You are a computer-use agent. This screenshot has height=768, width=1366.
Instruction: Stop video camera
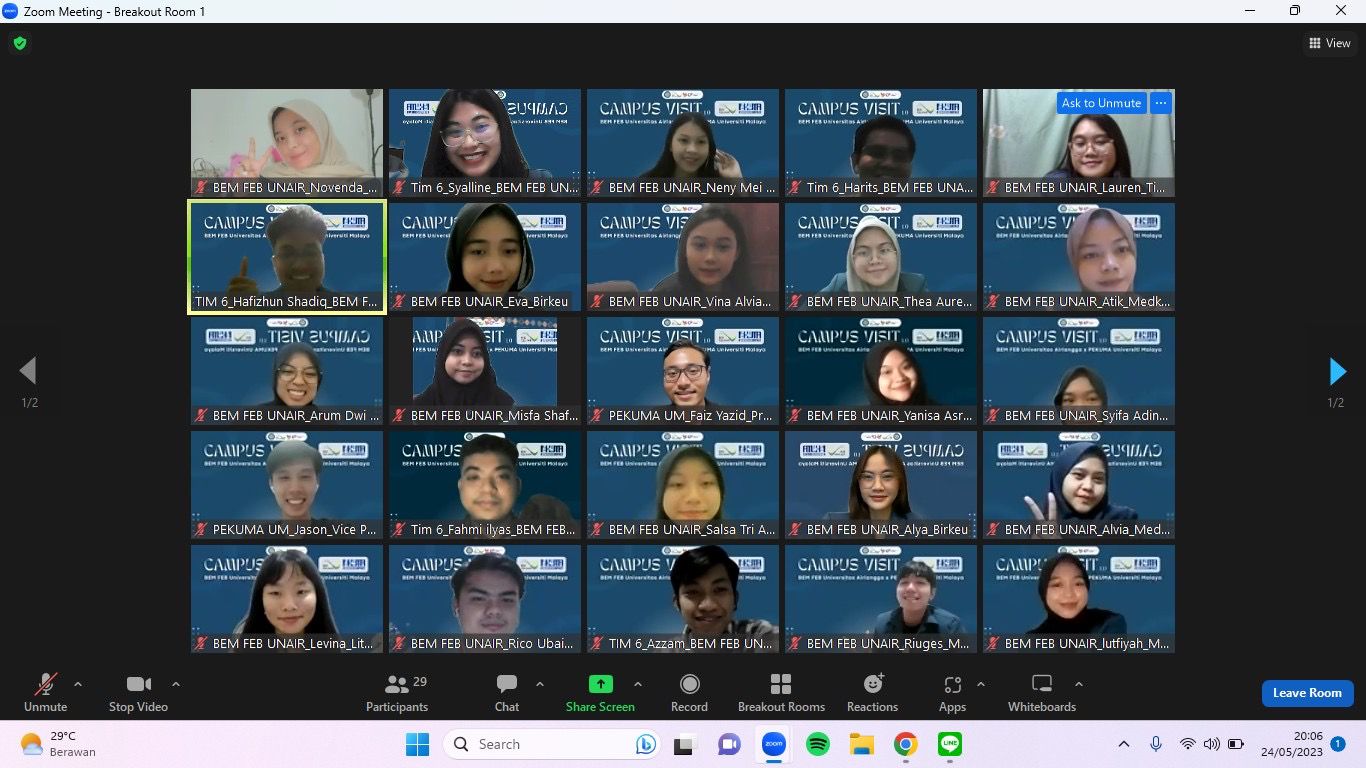(138, 692)
